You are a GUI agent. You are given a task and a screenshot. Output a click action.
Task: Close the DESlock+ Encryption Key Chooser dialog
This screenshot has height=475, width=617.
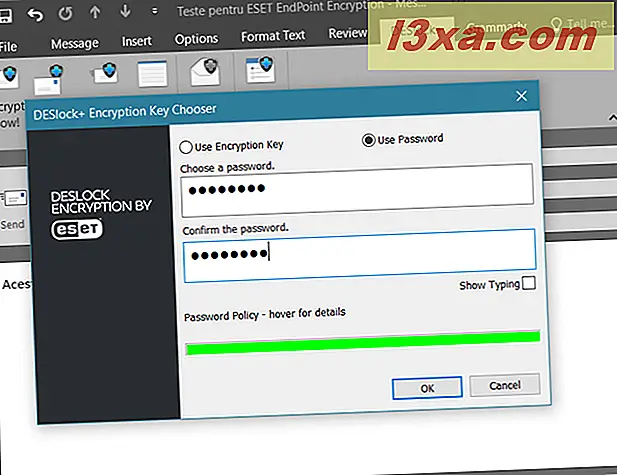(521, 96)
